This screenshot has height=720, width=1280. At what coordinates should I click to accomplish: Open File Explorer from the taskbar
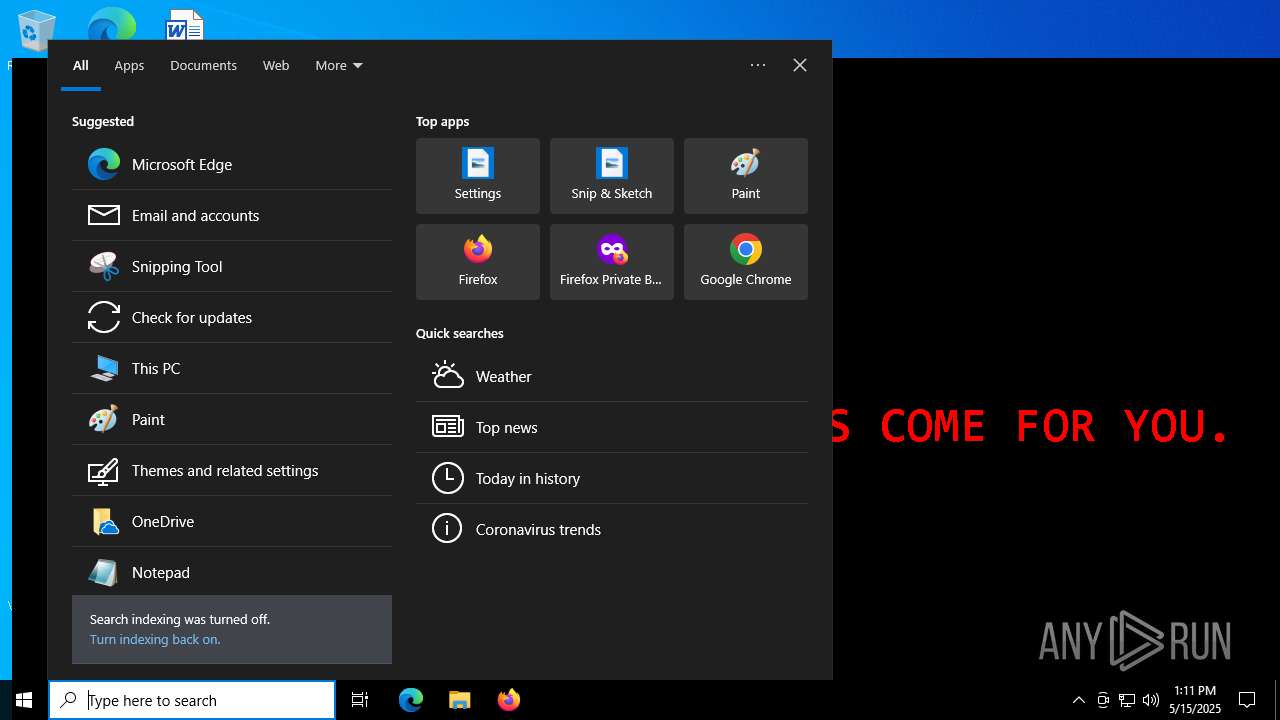coord(459,700)
